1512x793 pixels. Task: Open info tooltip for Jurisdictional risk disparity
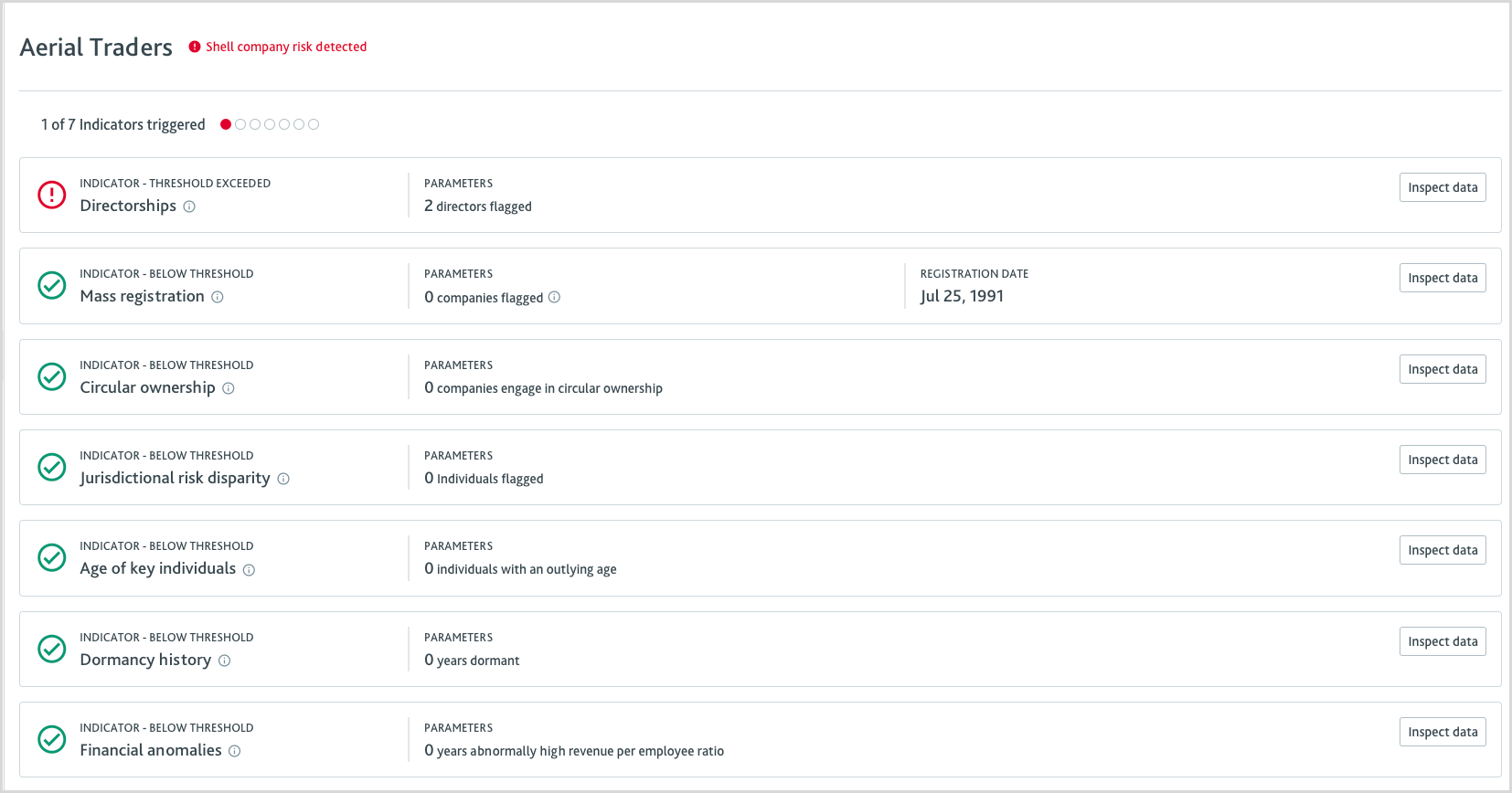[283, 479]
